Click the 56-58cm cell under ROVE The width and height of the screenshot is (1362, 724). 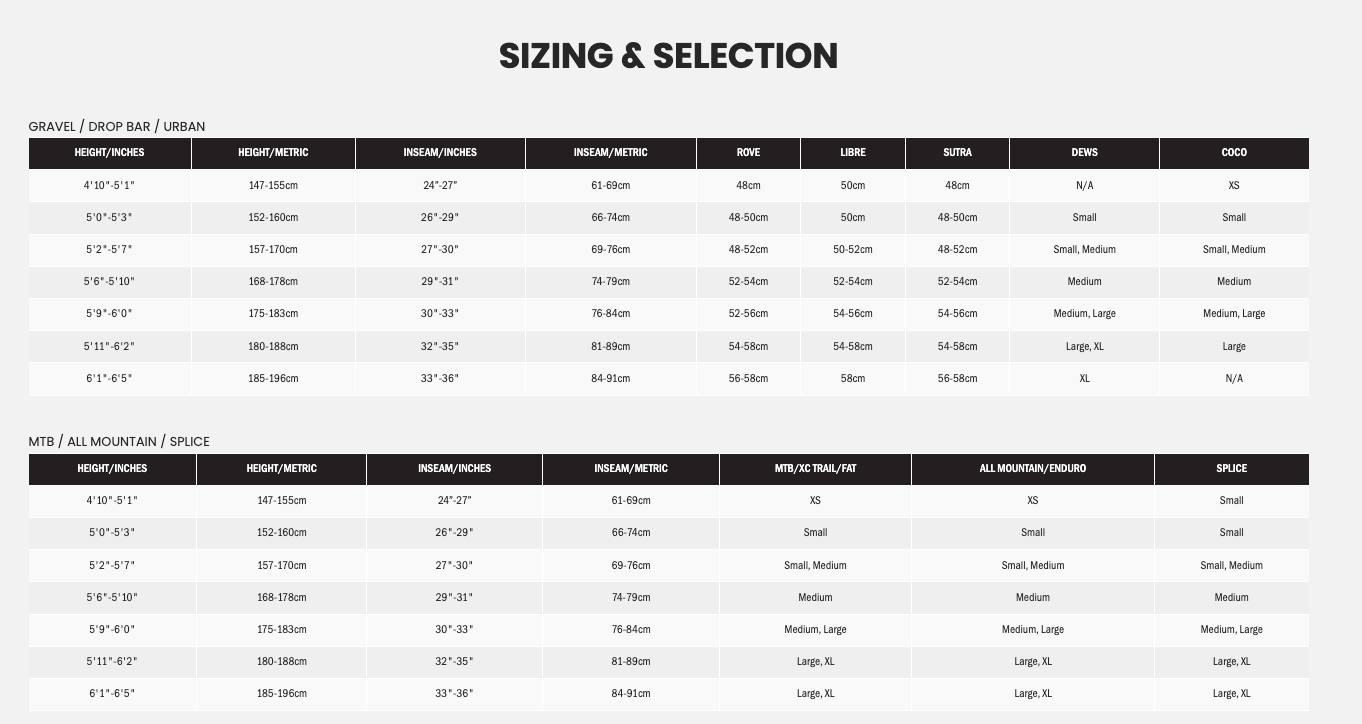coord(748,379)
